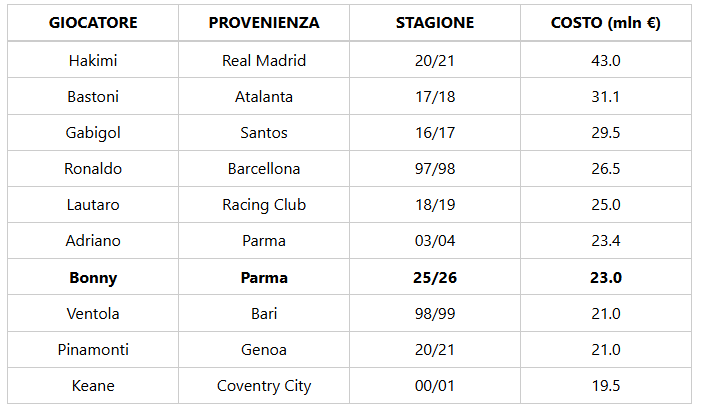Click season 18/19 in Lautaro row
This screenshot has width=704, height=411.
tap(435, 204)
